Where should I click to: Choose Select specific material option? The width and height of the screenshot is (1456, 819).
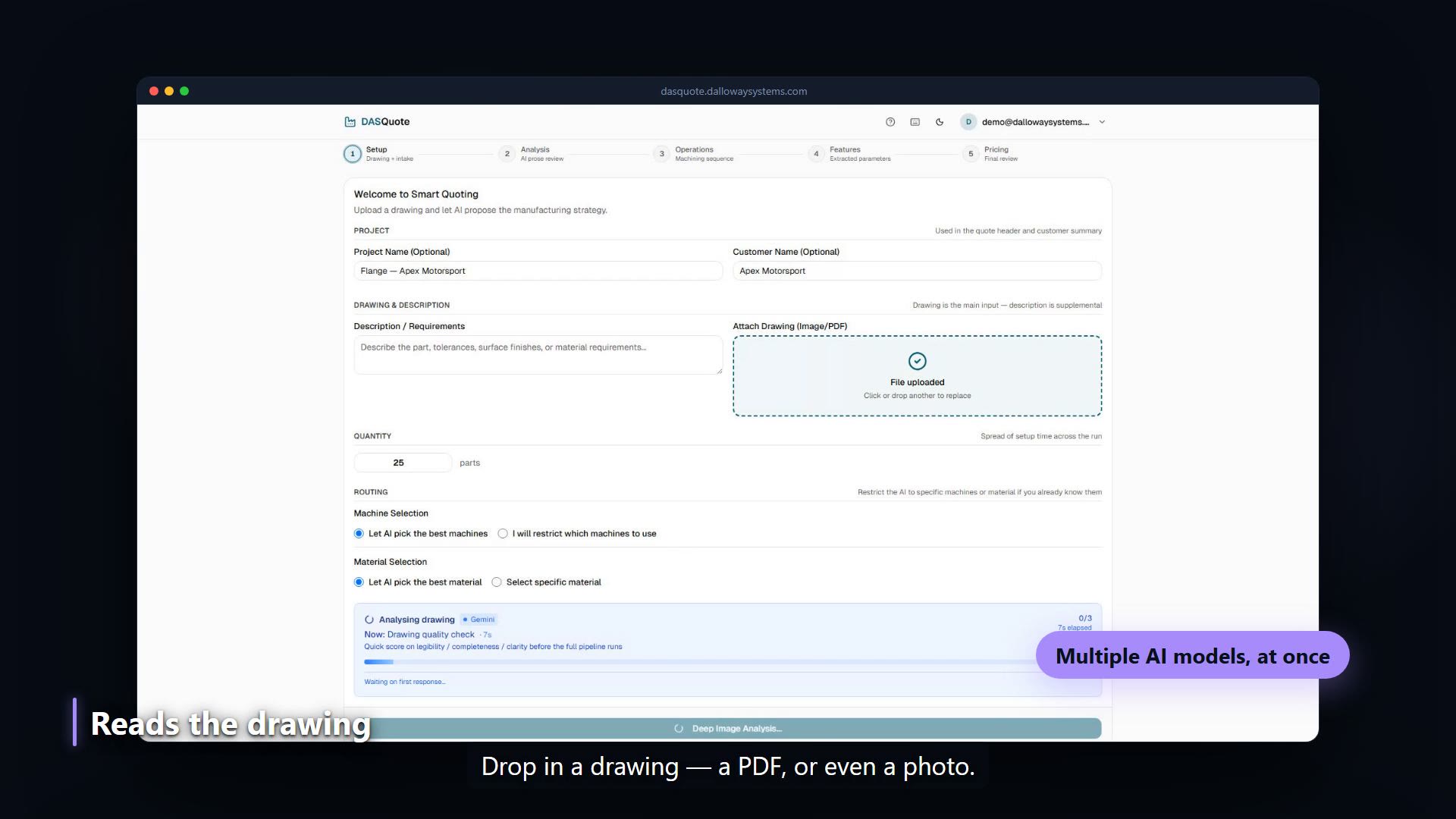coord(497,582)
